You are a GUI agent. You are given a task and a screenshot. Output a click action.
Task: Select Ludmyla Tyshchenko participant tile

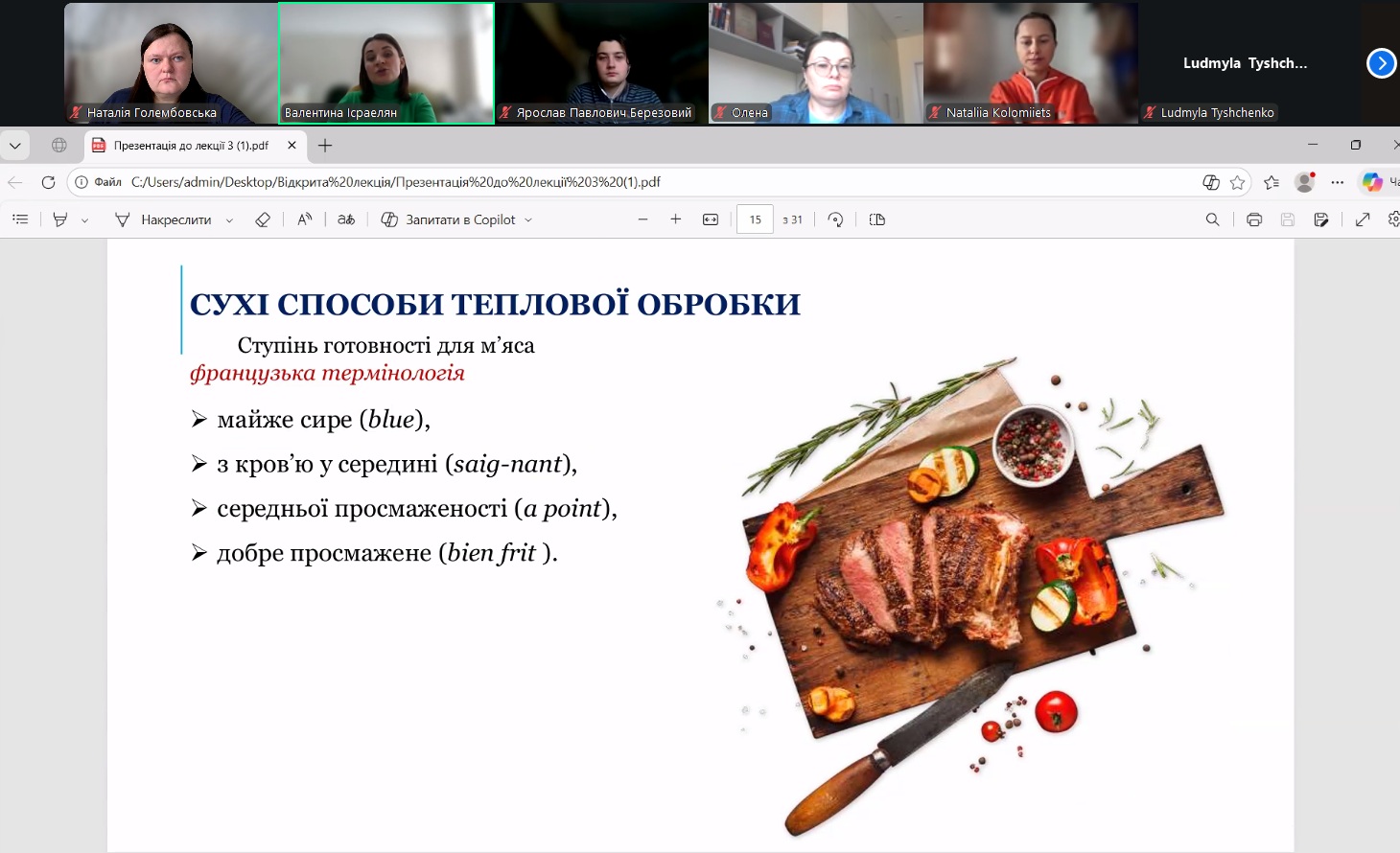coord(1245,63)
